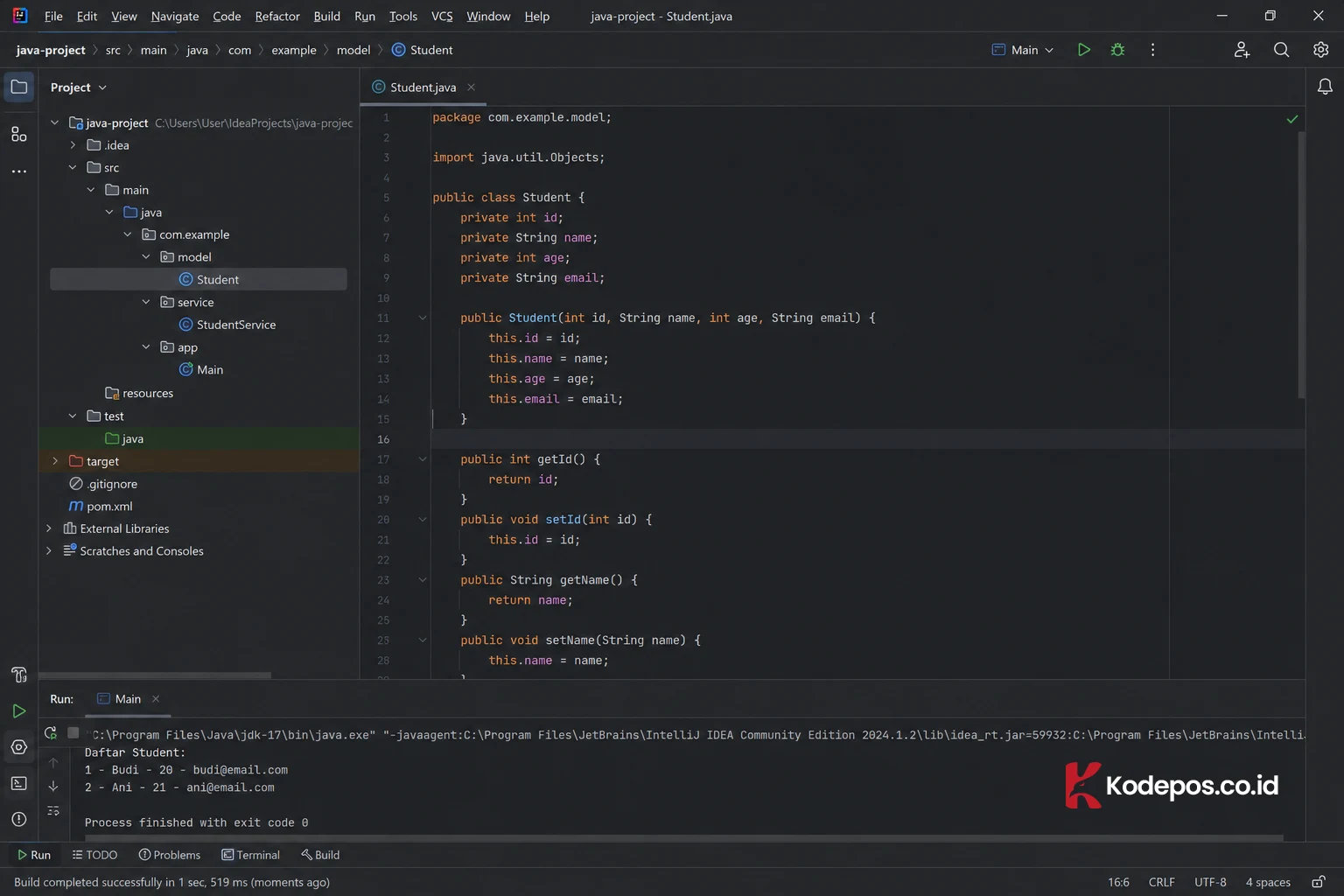This screenshot has width=1344, height=896.
Task: Click the green inspection checkmark widget
Action: (x=1292, y=119)
